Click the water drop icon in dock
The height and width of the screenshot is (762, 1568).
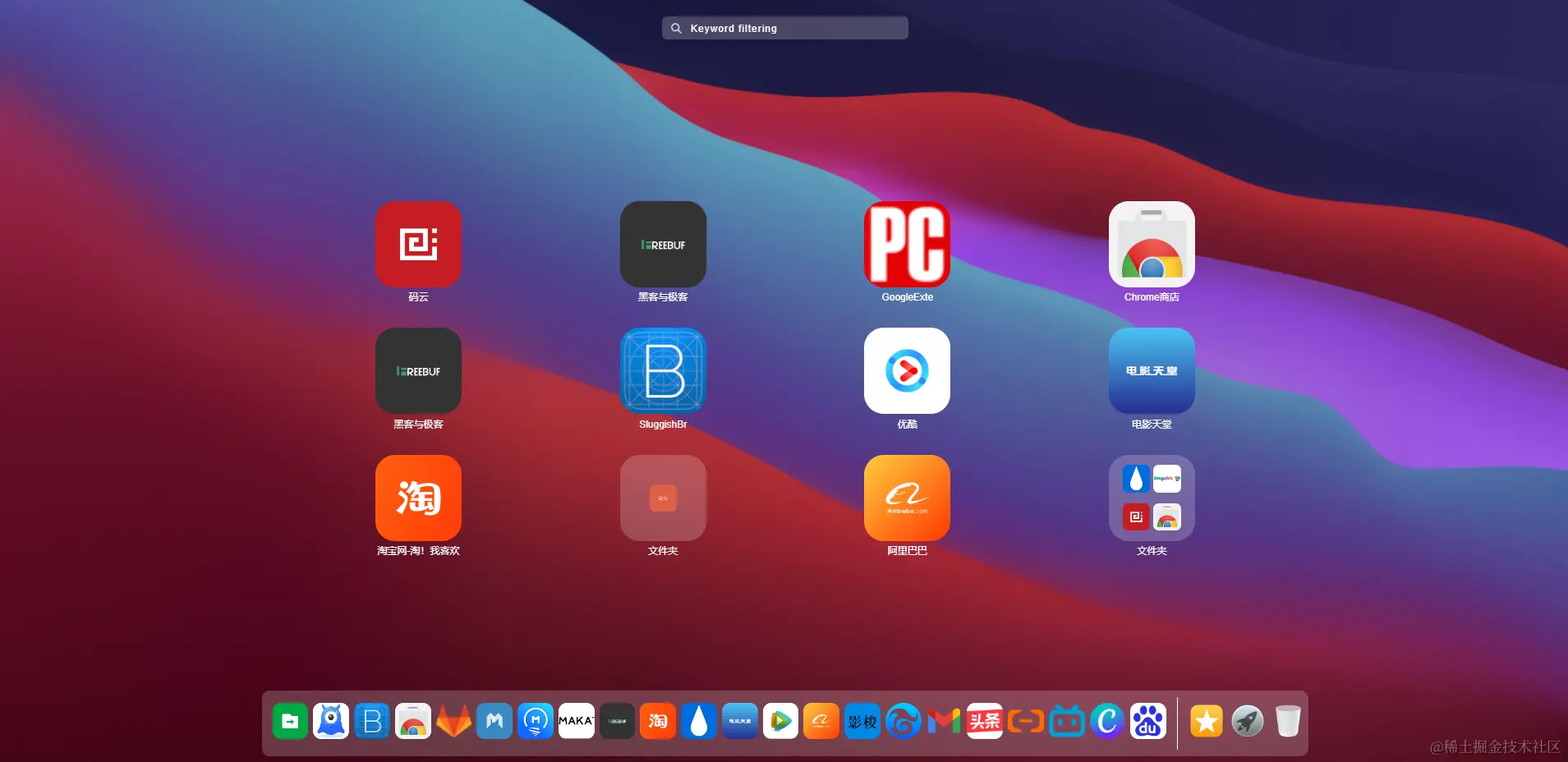(x=699, y=721)
